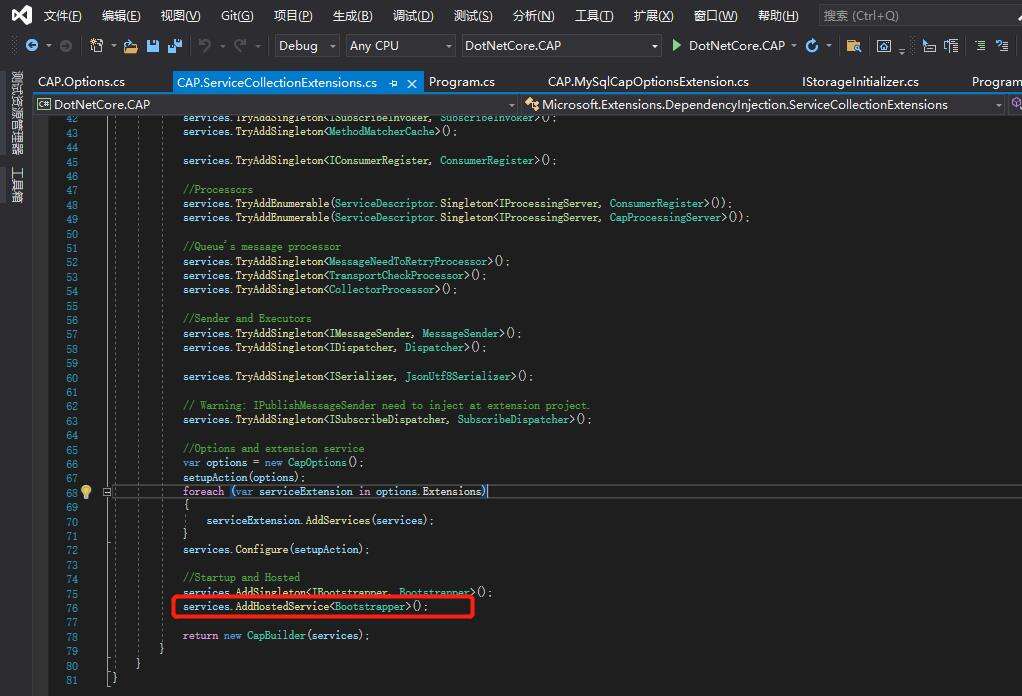Click the save file floppy icon

[x=153, y=46]
